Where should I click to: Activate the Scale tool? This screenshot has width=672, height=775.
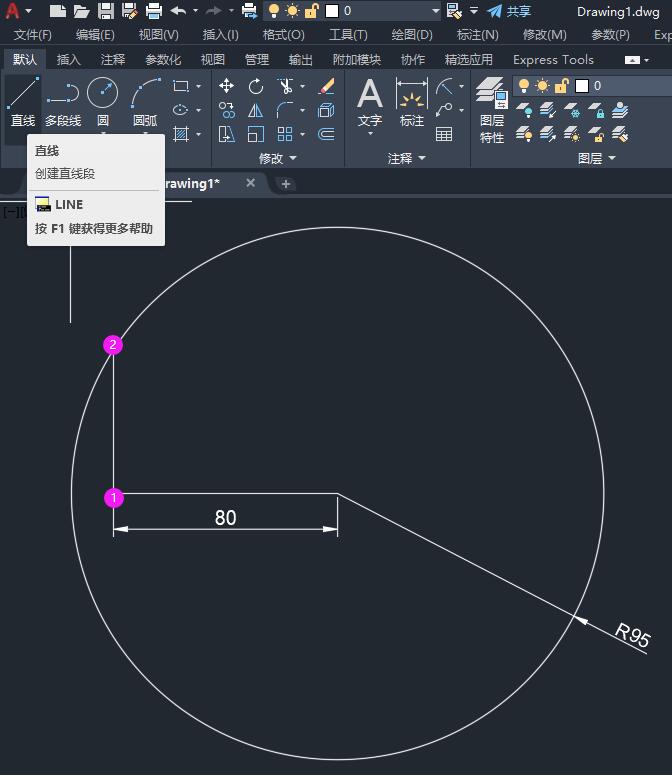click(255, 134)
